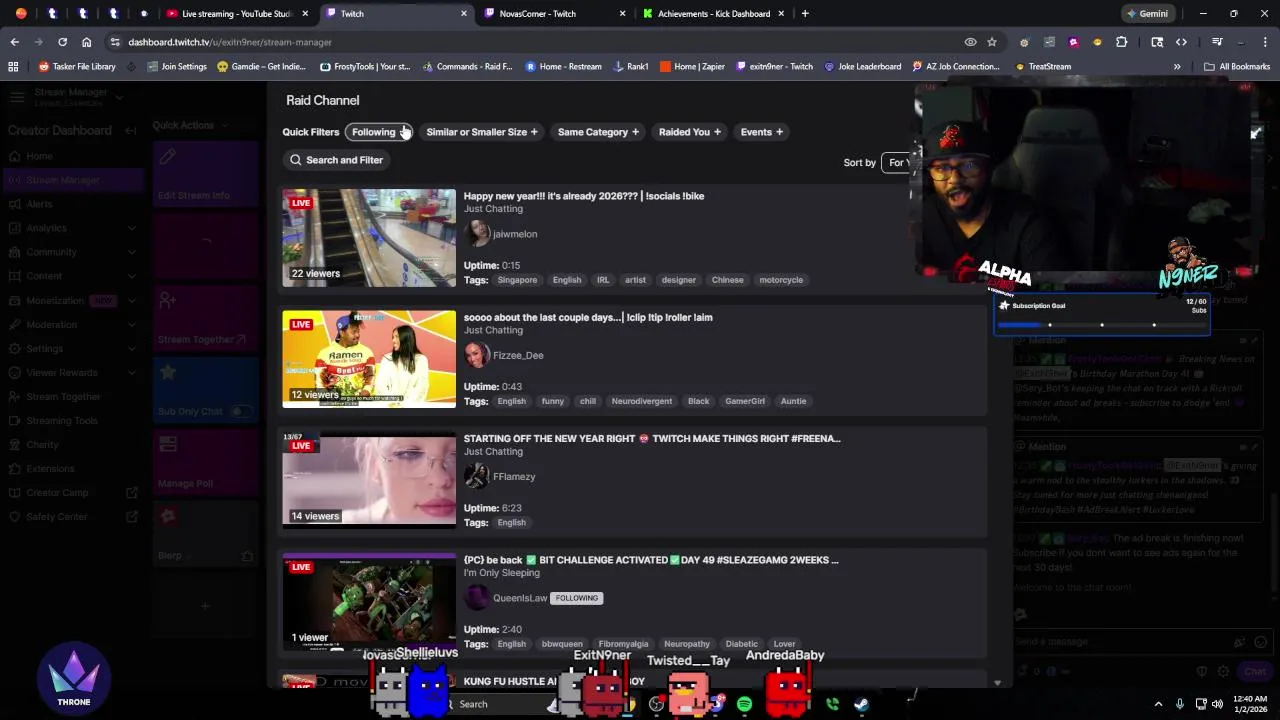Screen dimensions: 1280x720
Task: Enable the Similar or Smaller Size filter
Action: pyautogui.click(x=482, y=132)
